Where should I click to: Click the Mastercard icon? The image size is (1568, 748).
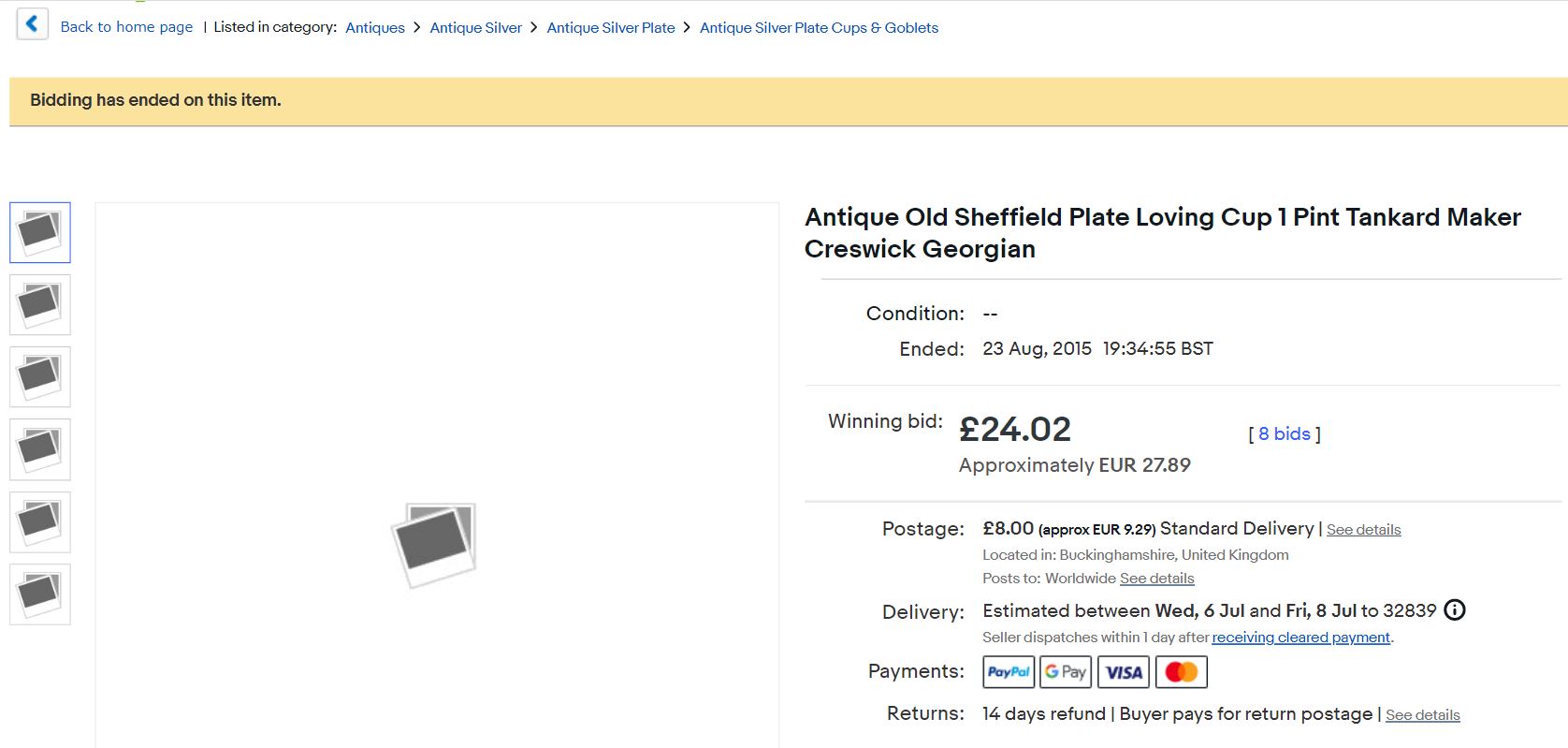coord(1182,672)
